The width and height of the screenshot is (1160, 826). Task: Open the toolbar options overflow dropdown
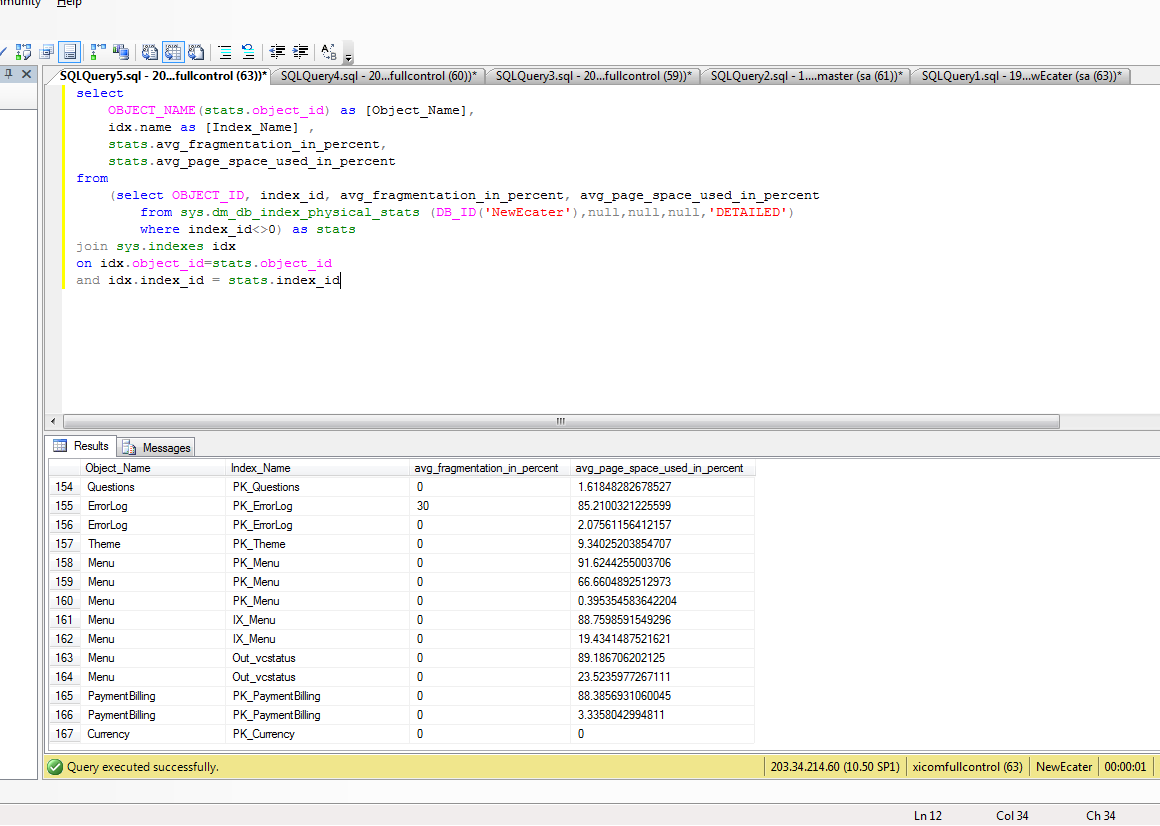tap(347, 58)
